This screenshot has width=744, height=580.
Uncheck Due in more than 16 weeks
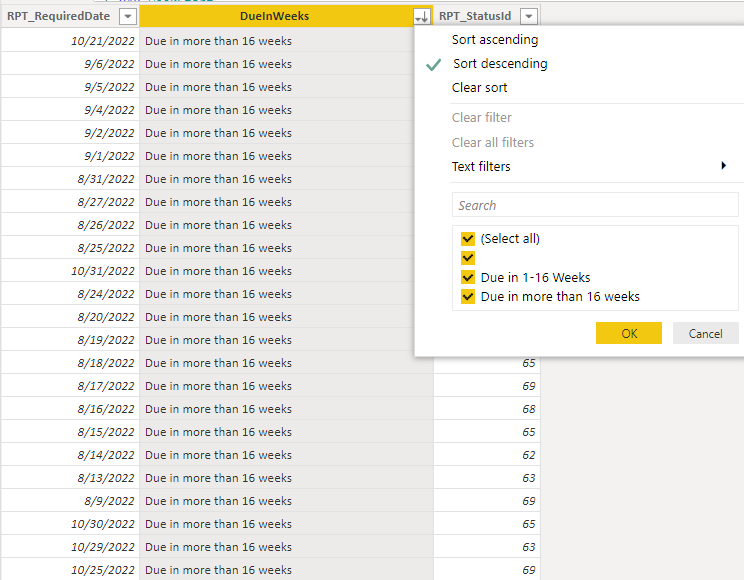(468, 297)
